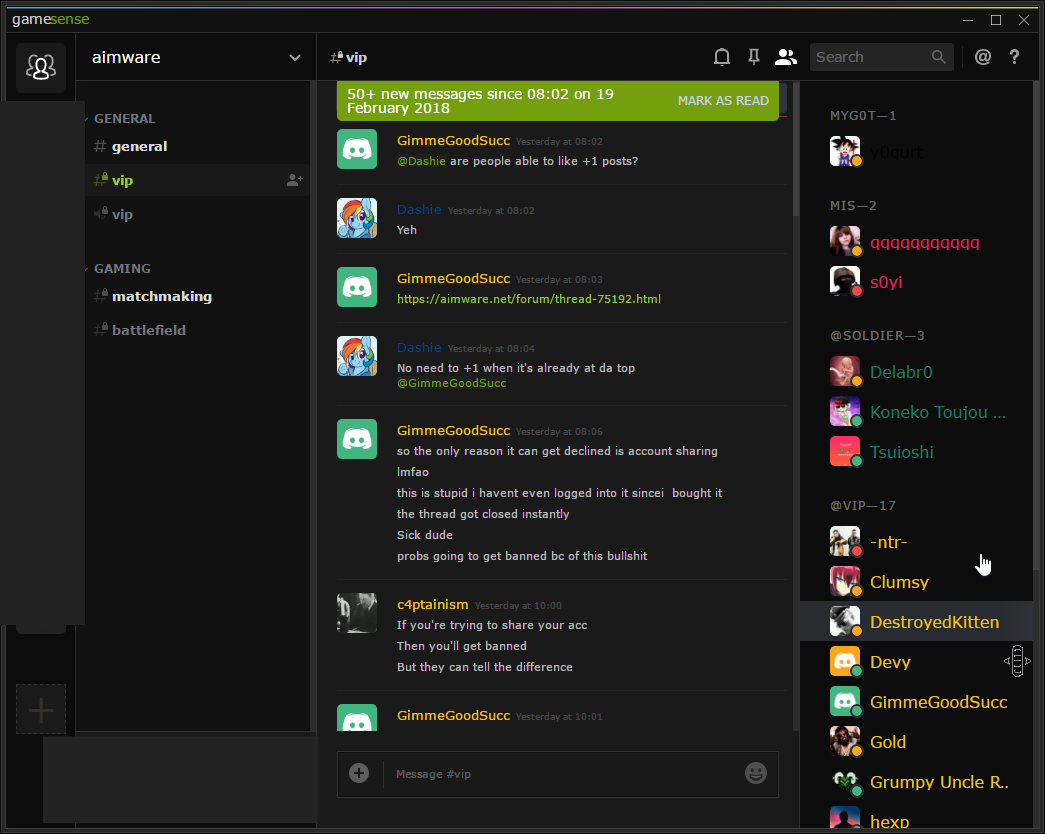Open the battlefield channel
Image resolution: width=1045 pixels, height=834 pixels.
click(x=197, y=330)
